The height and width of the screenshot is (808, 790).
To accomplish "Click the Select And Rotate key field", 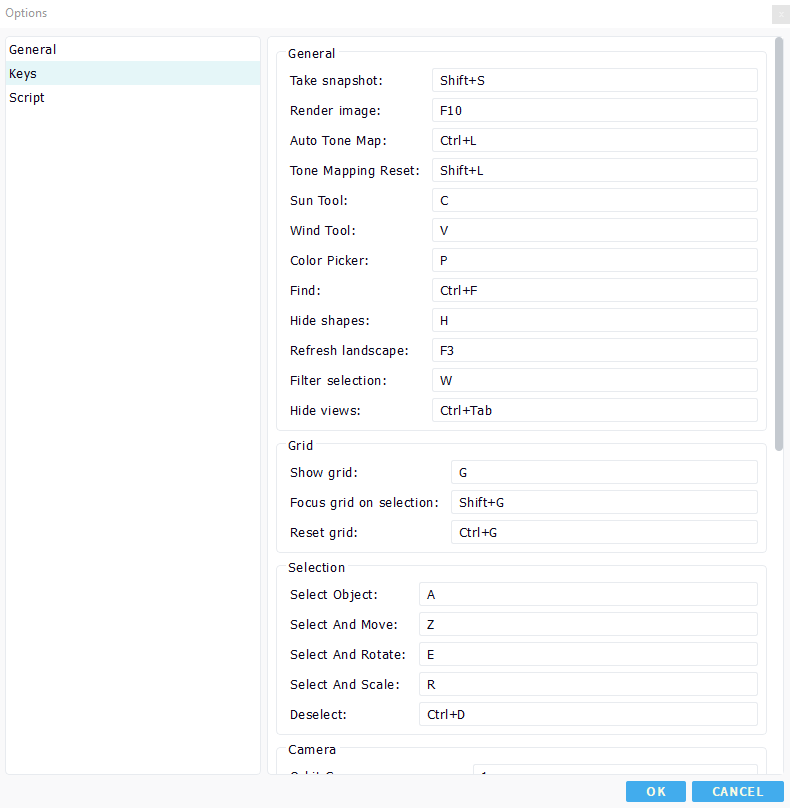I will point(587,655).
